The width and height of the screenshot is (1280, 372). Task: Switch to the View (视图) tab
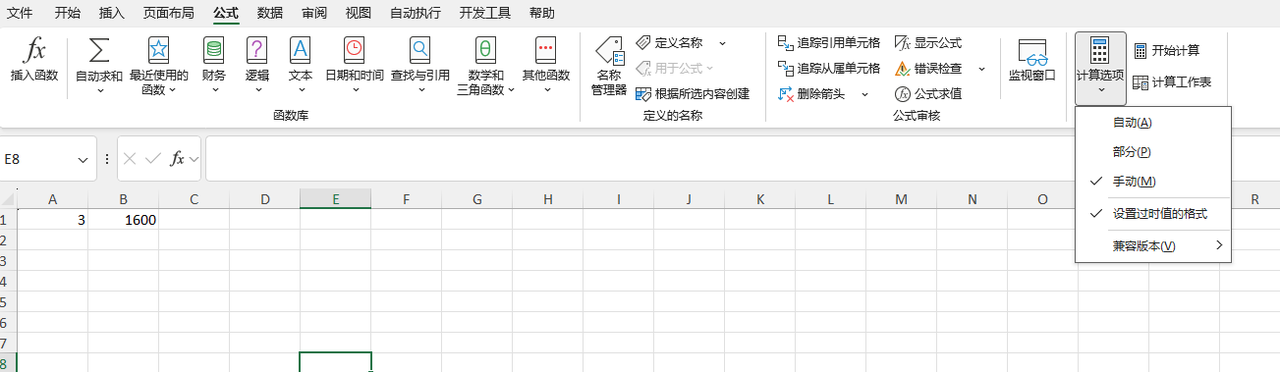tap(358, 13)
